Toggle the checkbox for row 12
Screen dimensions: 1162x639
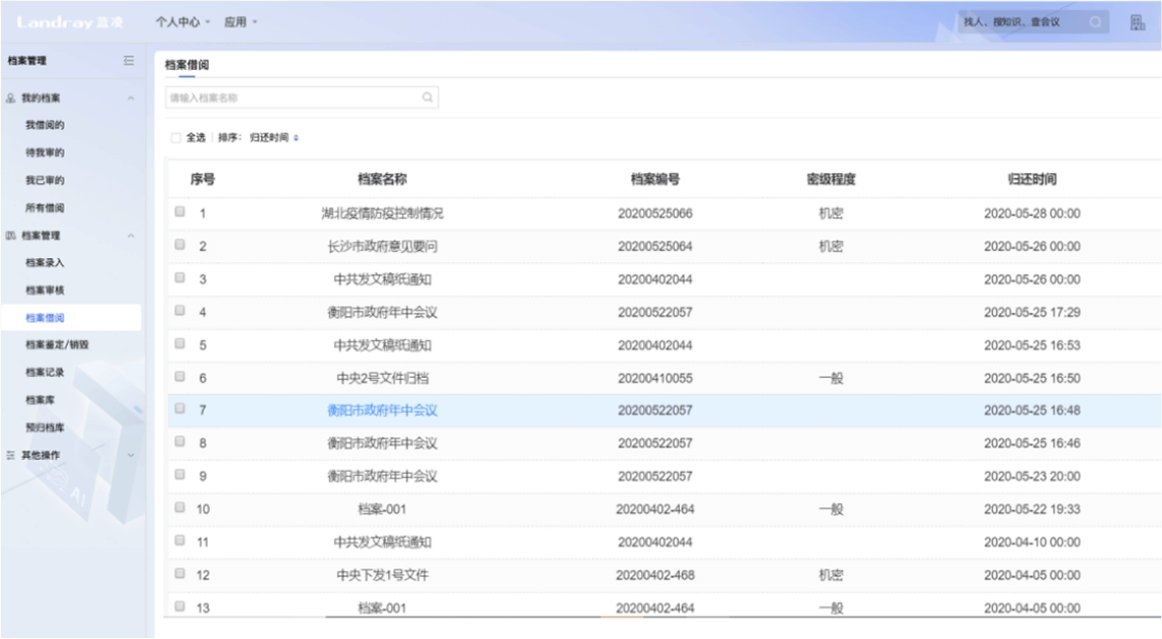coord(180,574)
